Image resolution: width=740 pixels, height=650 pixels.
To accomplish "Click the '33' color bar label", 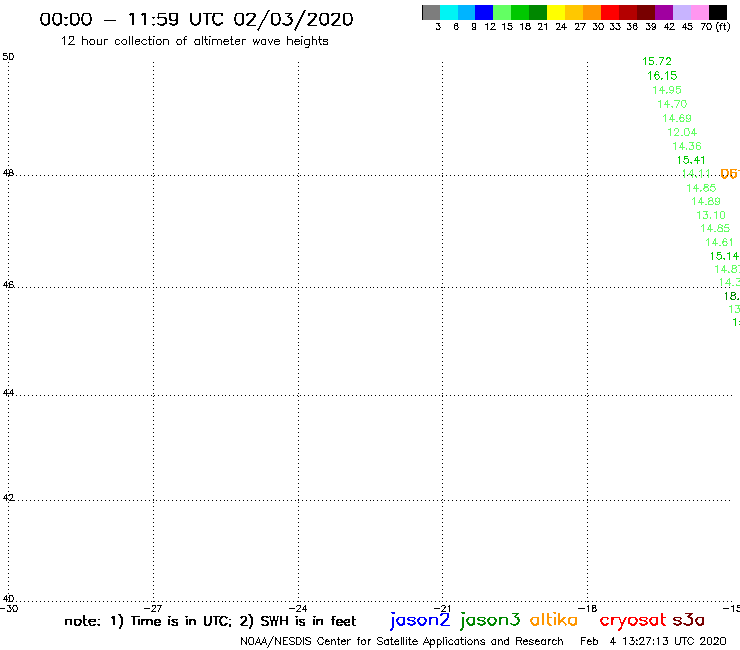I will 615,27.
